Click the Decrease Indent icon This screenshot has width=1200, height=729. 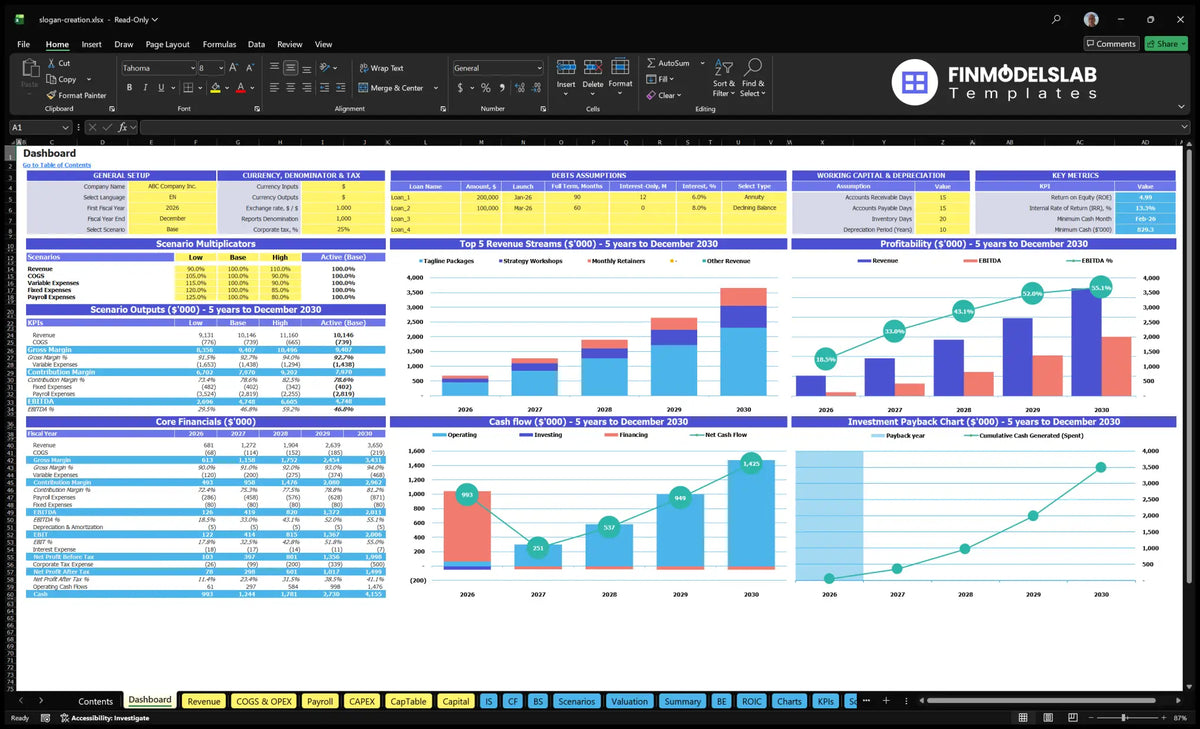326,88
